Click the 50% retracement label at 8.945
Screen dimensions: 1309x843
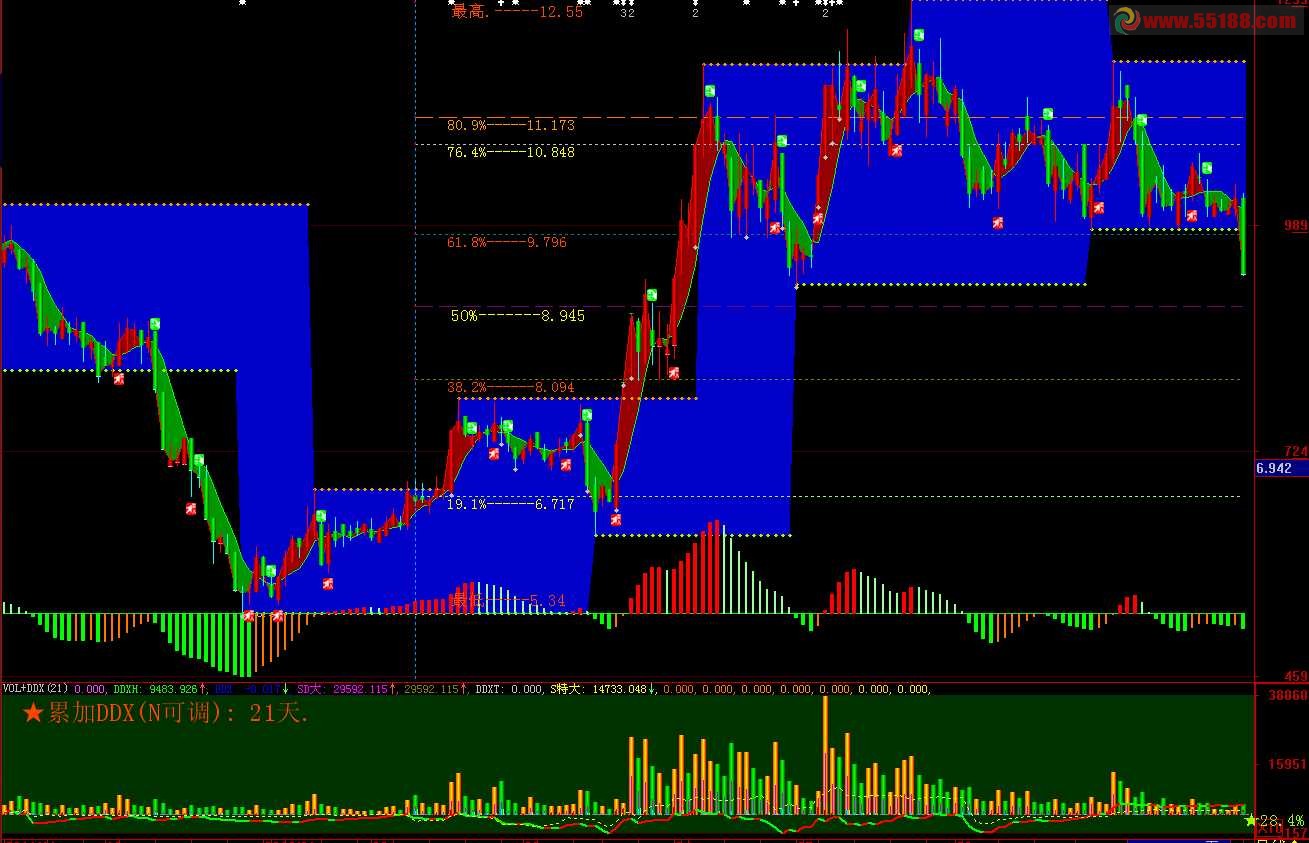tap(517, 316)
